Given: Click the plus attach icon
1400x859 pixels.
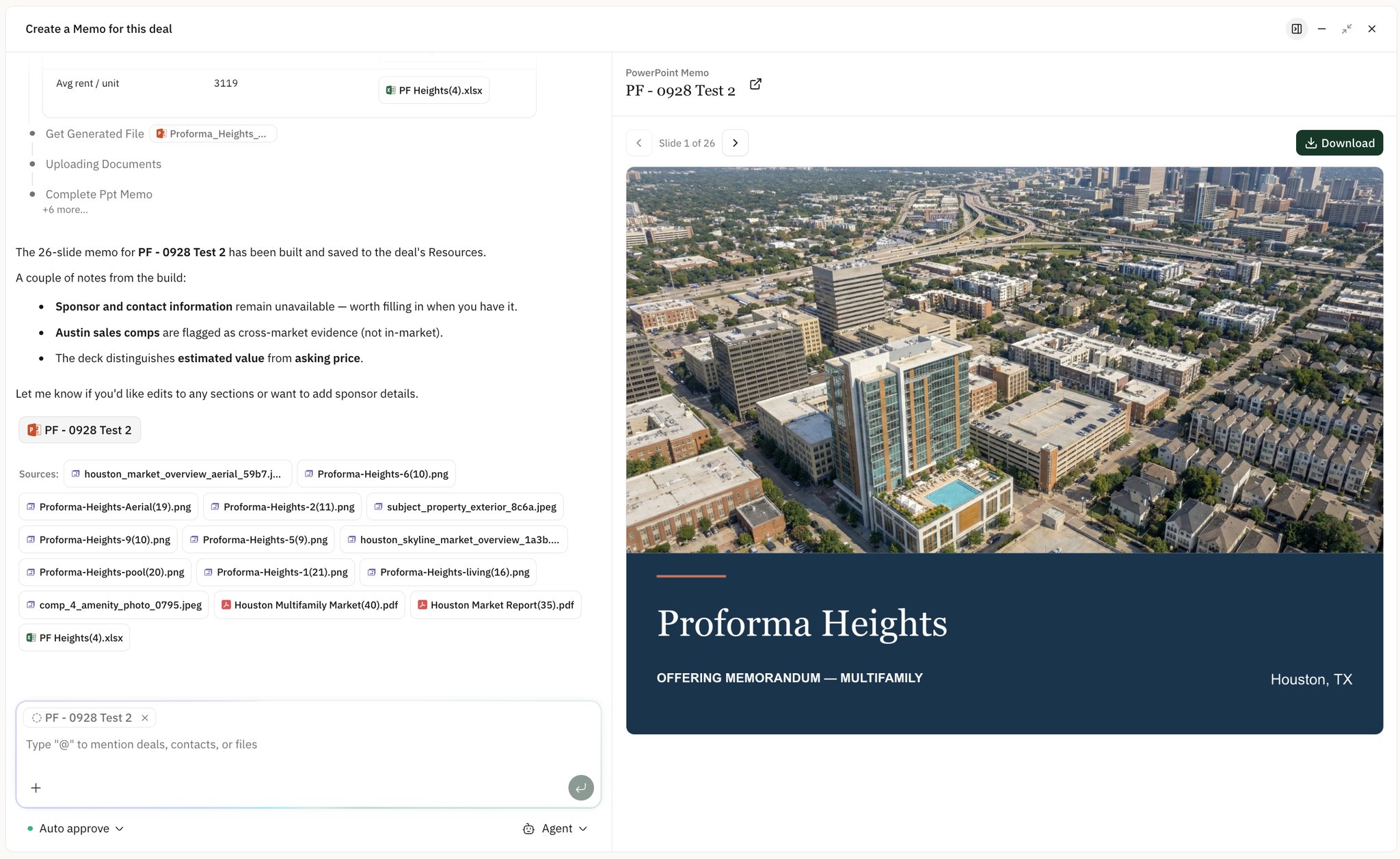Looking at the screenshot, I should click(x=36, y=788).
